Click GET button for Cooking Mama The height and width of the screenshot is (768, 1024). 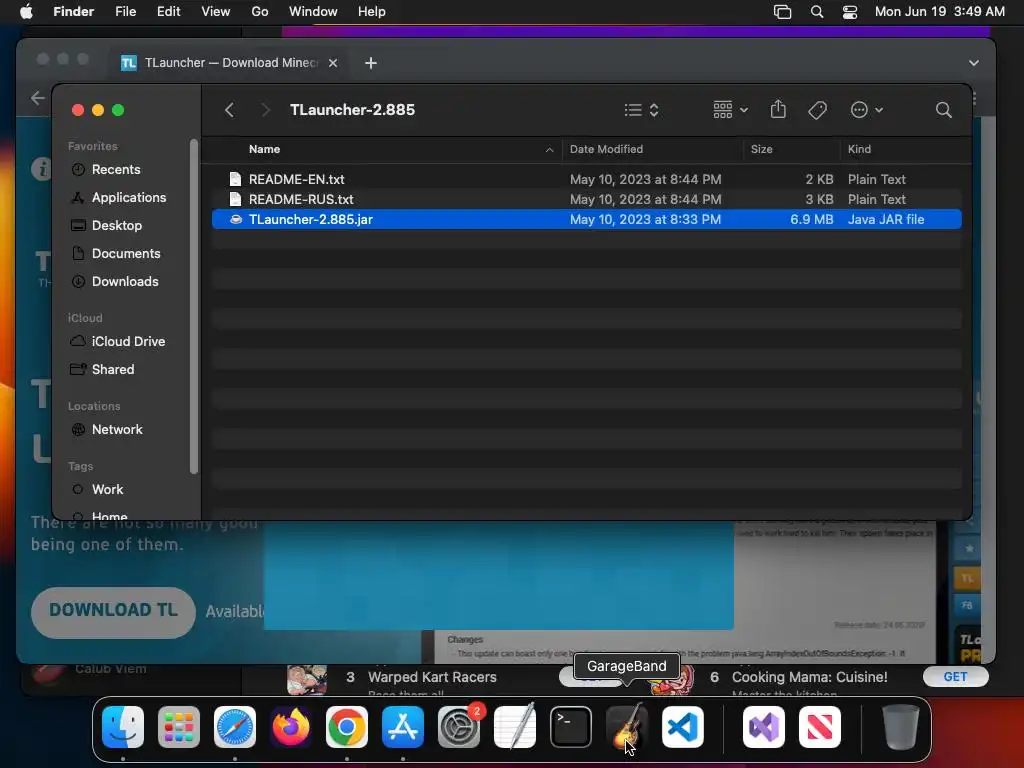point(955,677)
